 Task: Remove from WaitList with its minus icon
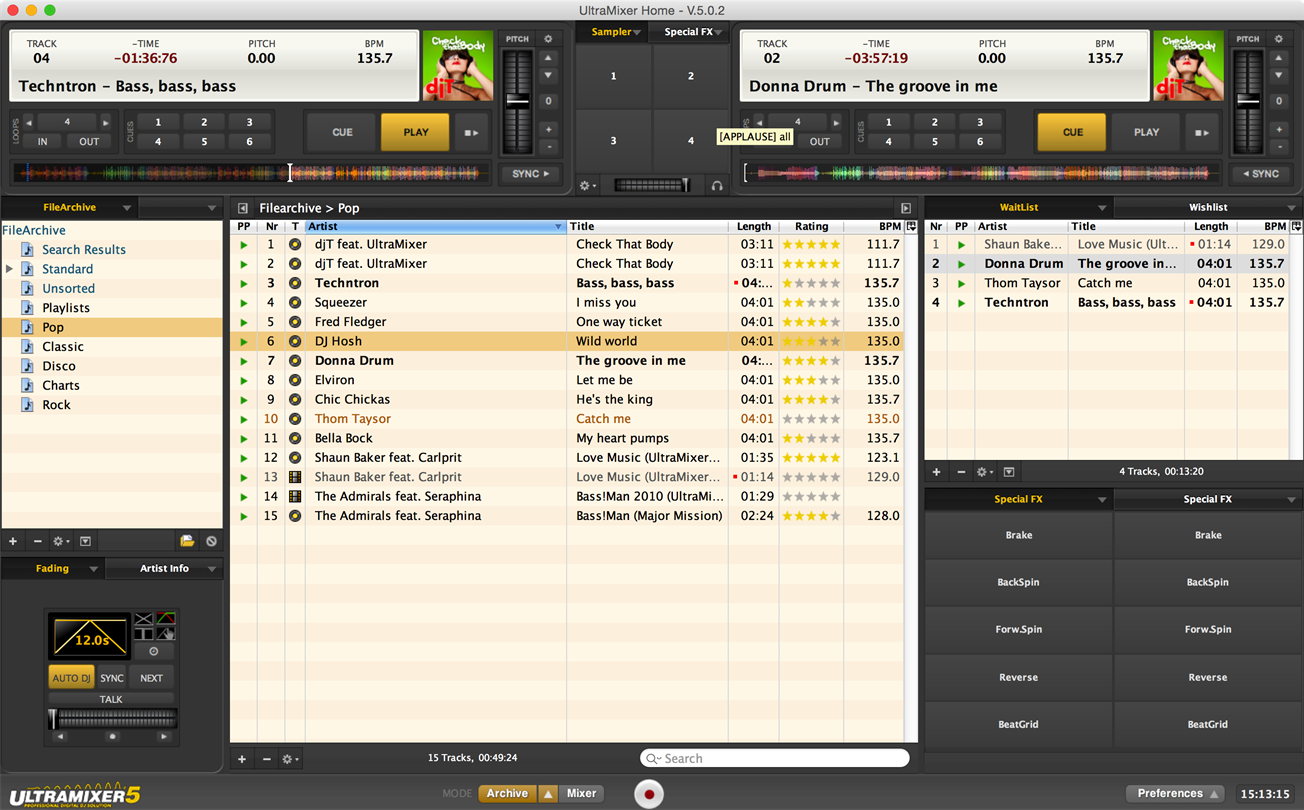click(960, 472)
